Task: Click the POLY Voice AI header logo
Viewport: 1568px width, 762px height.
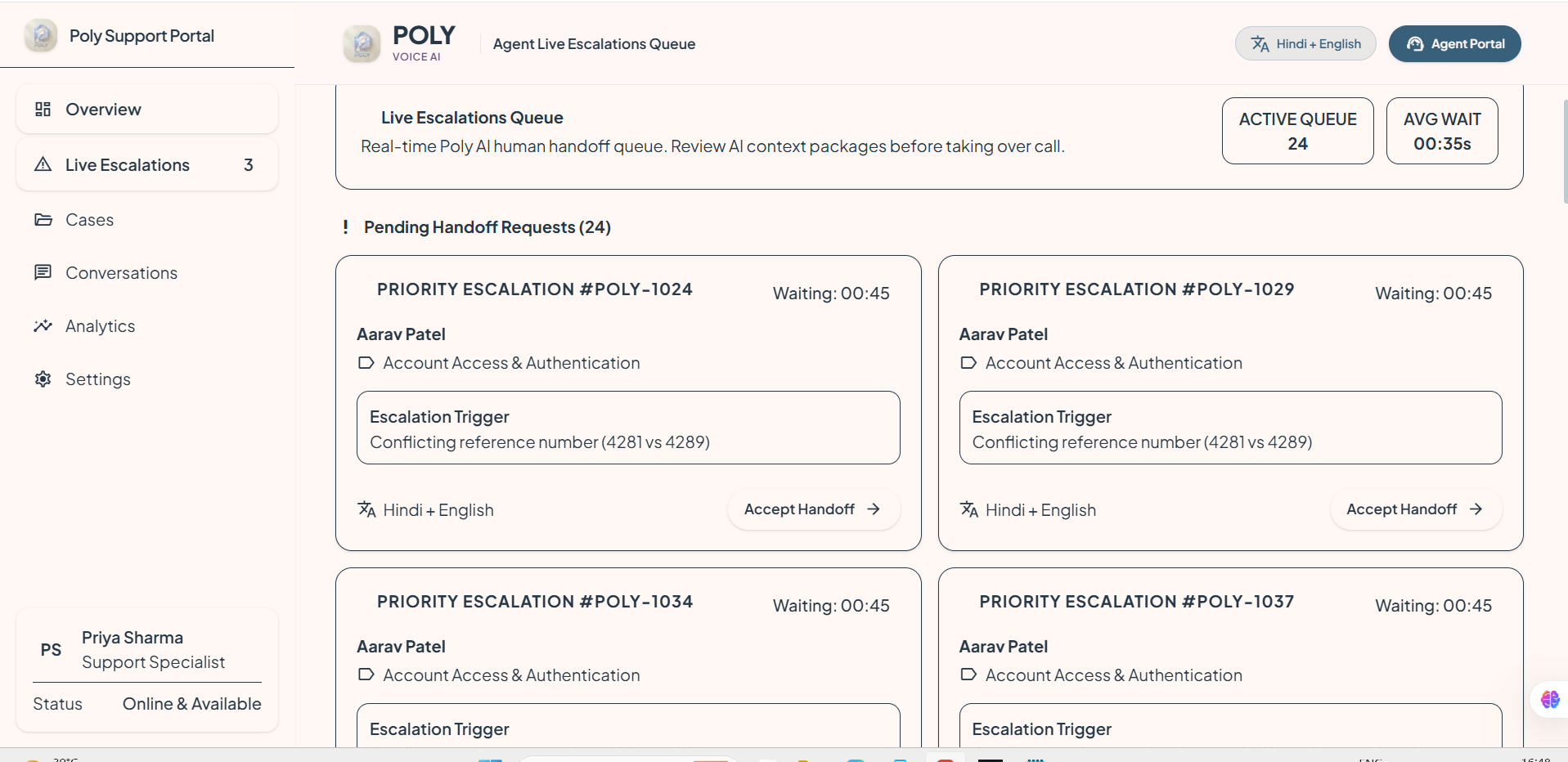Action: pos(362,44)
